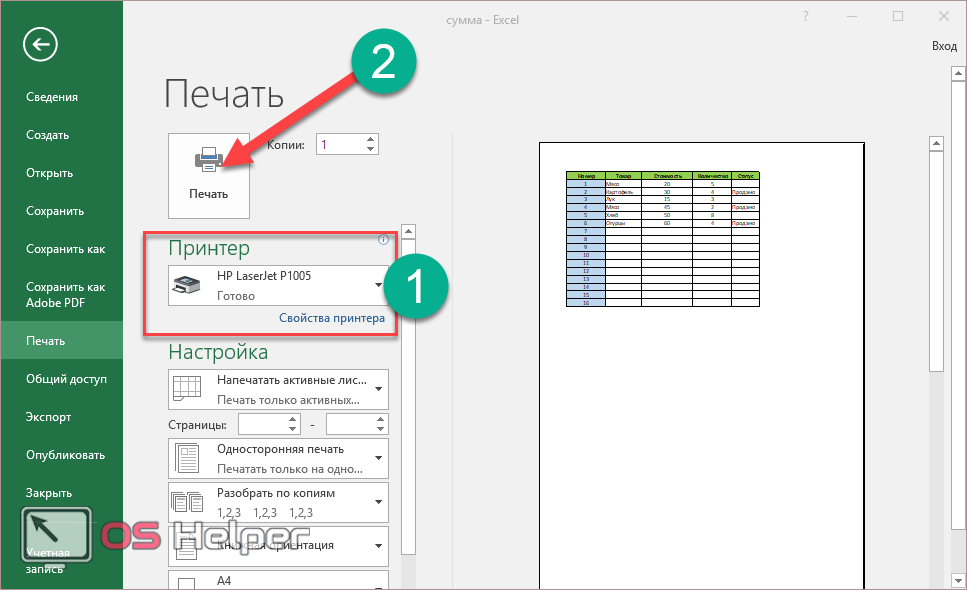Open the A4 paper size dropdown
Image resolution: width=967 pixels, height=590 pixels.
tap(278, 580)
